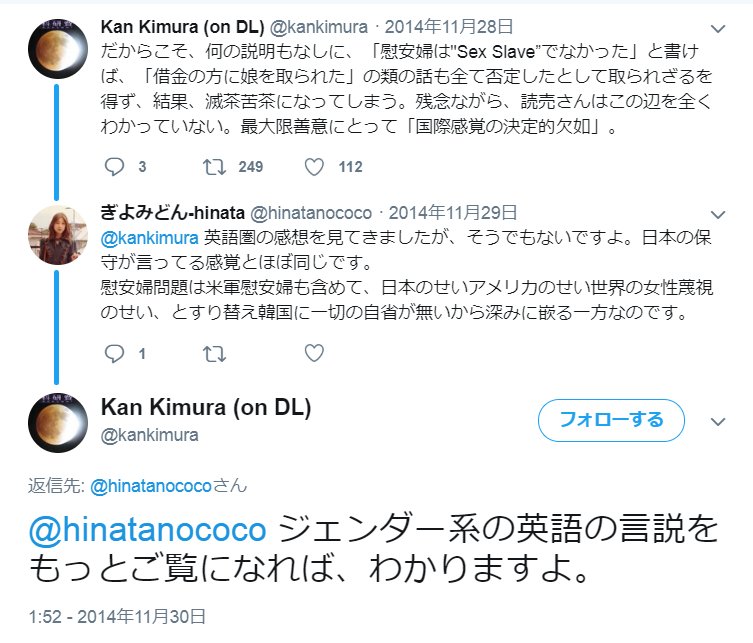The image size is (753, 643).
Task: Open Kan Kimura's avatar in main tweet
Action: 58,423
